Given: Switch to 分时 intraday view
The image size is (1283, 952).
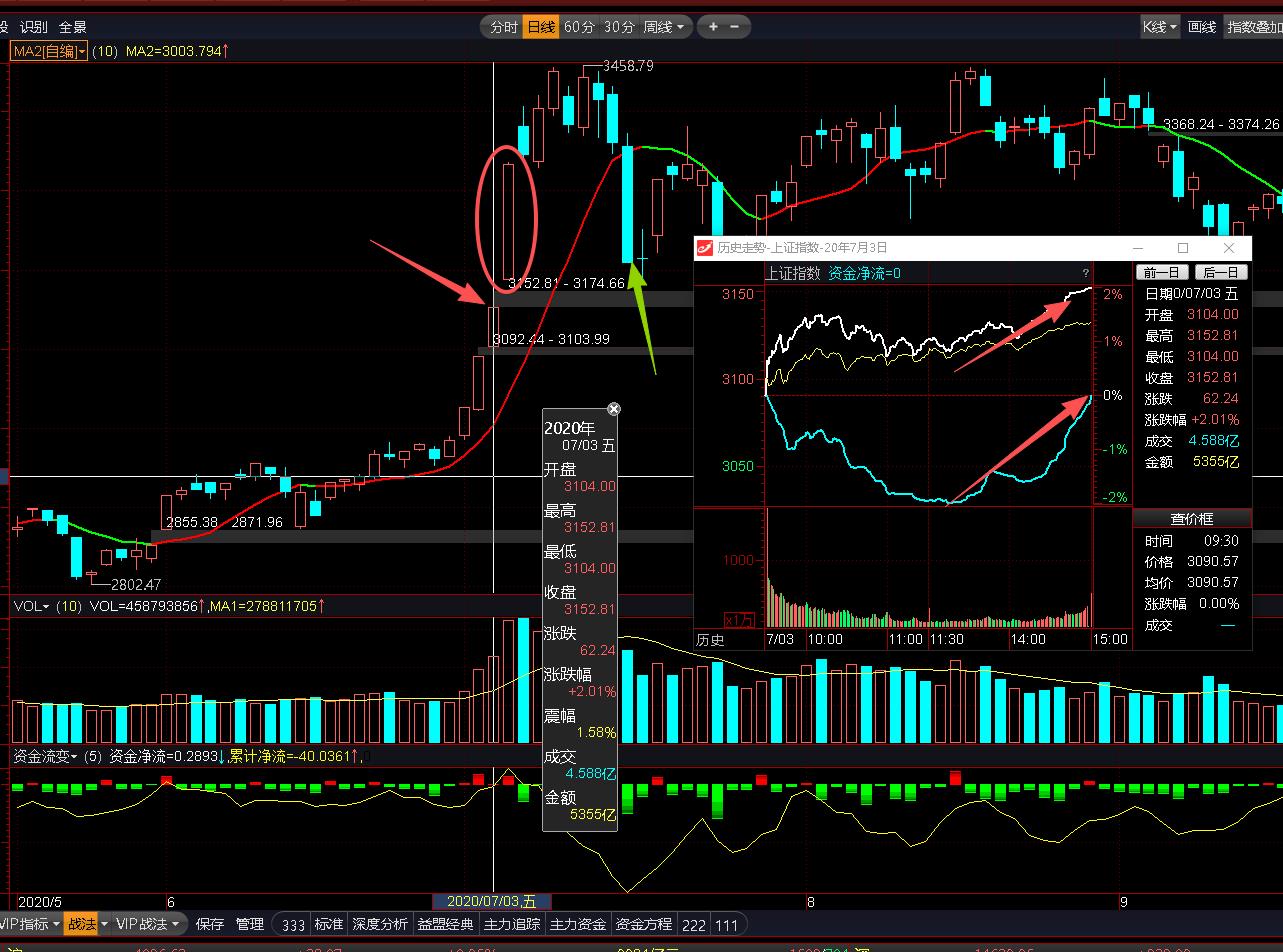Looking at the screenshot, I should (x=503, y=27).
